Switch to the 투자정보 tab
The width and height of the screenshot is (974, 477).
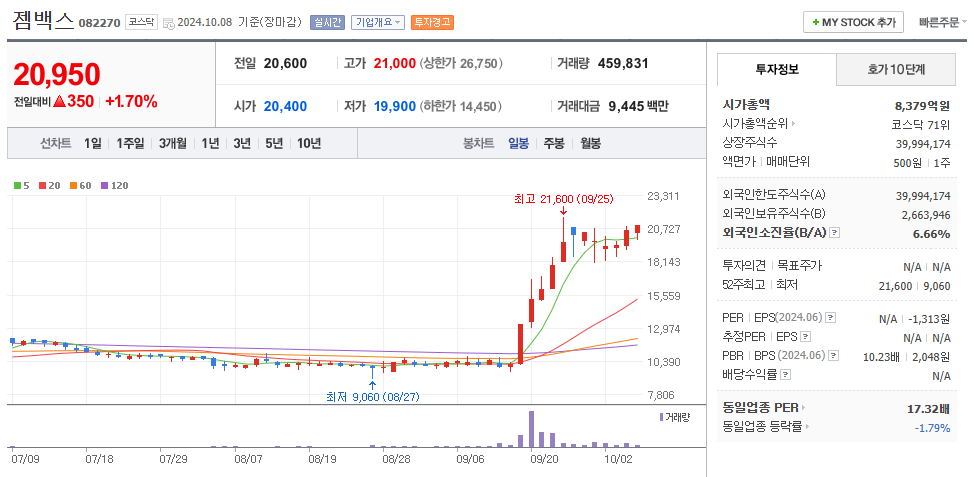(x=776, y=69)
